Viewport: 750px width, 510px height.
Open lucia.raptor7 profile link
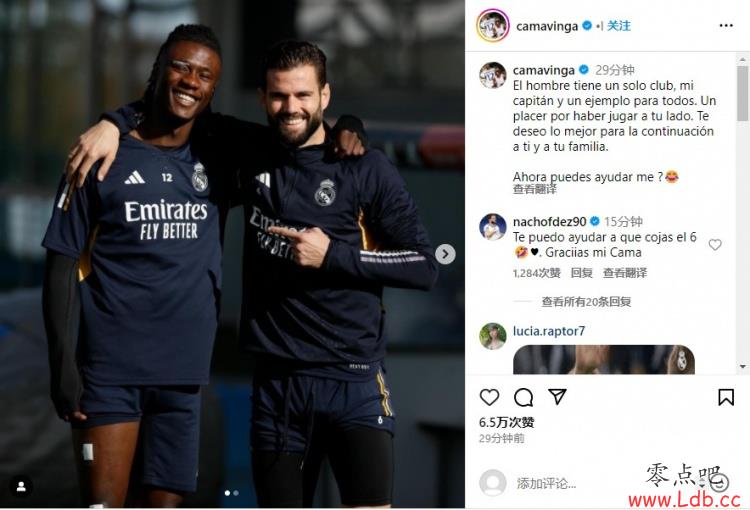pos(549,331)
